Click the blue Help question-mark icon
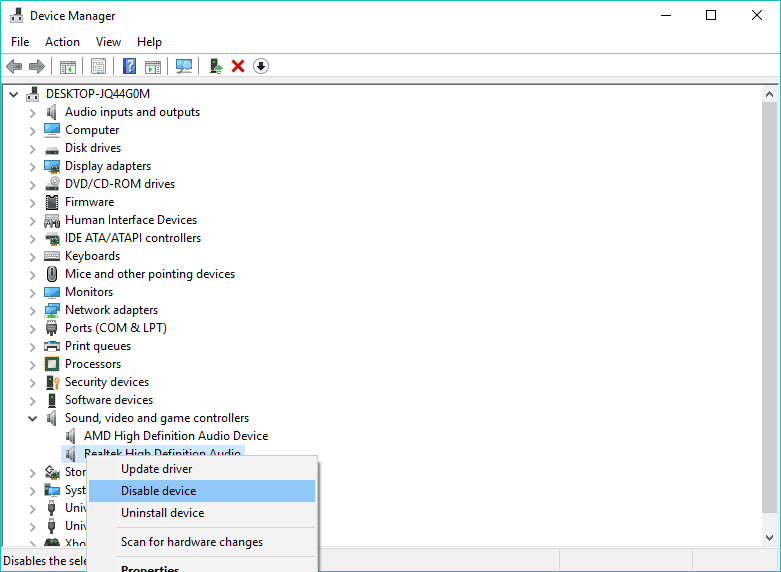The image size is (781, 572). [x=130, y=66]
